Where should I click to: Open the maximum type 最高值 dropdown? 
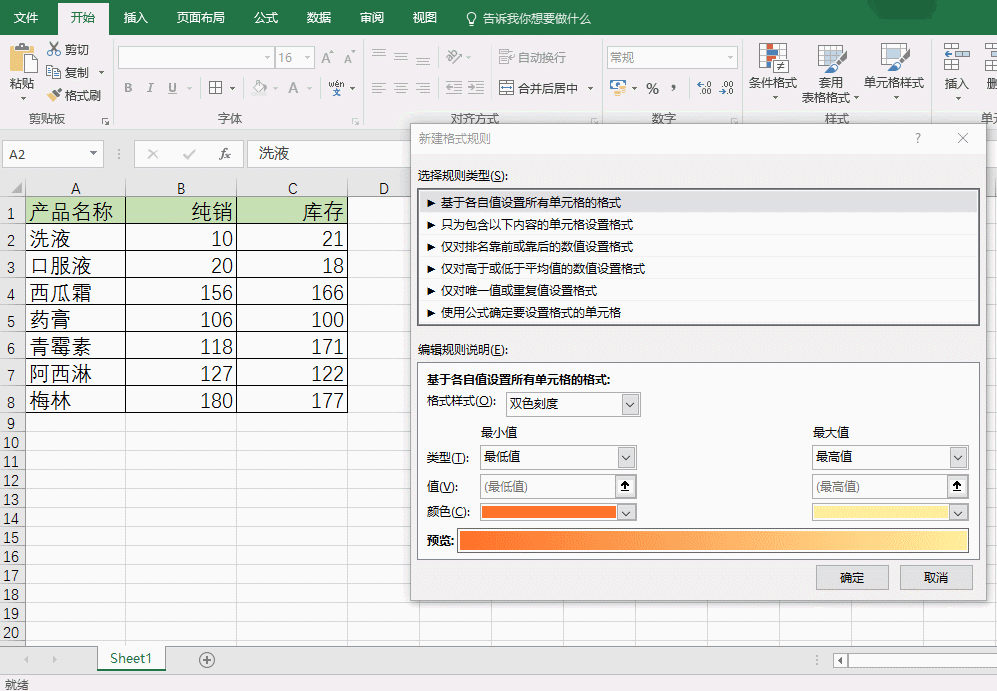click(x=958, y=457)
